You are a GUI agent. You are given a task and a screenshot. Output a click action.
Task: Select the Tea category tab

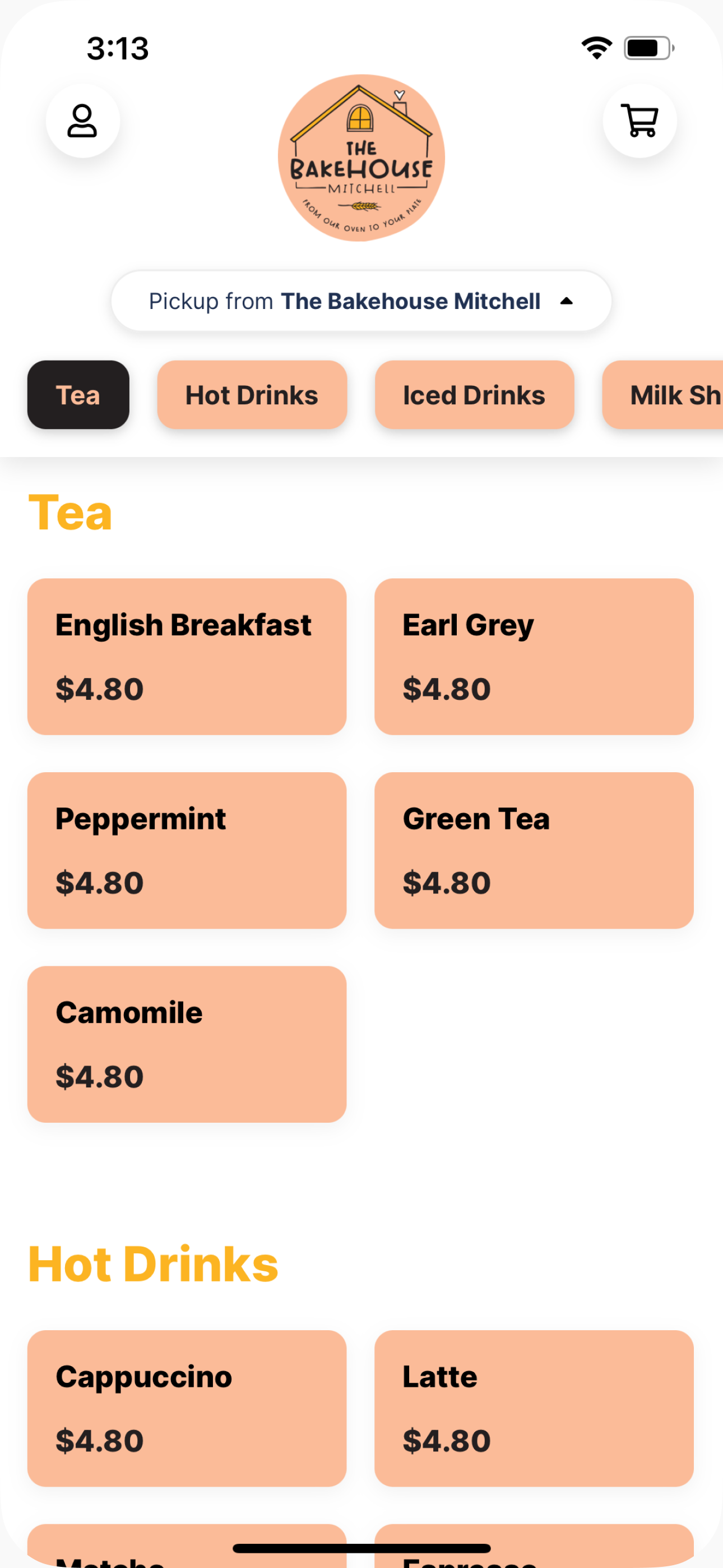(x=78, y=395)
